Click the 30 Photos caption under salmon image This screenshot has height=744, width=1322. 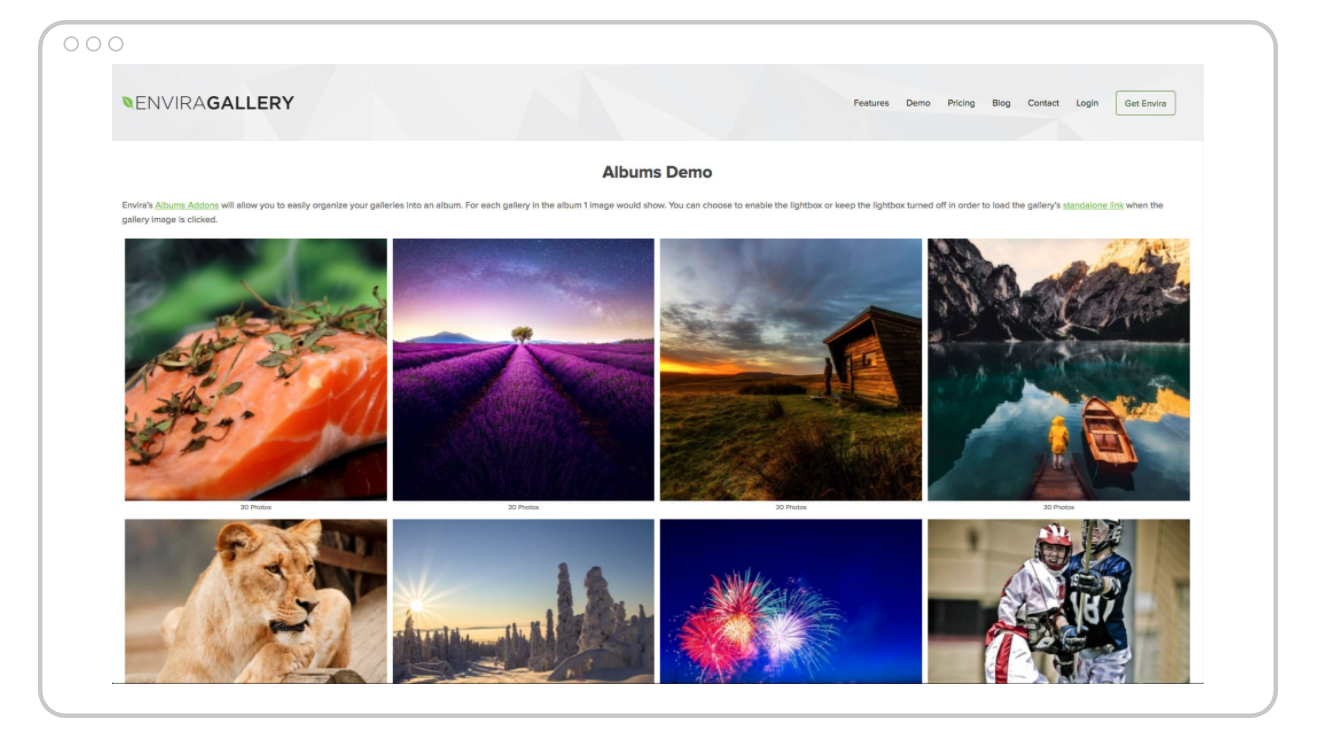coord(256,507)
